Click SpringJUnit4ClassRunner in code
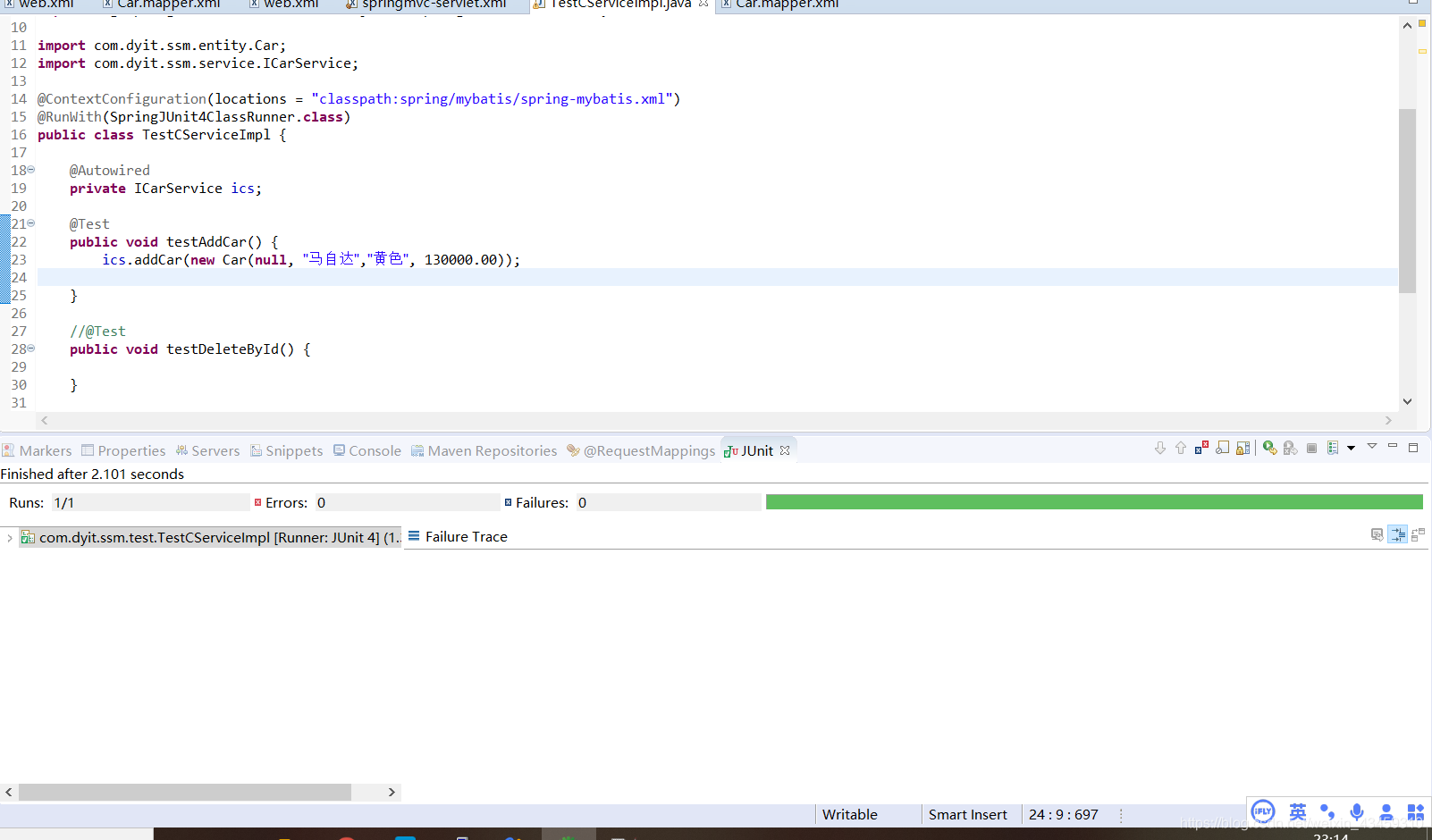Image resolution: width=1432 pixels, height=840 pixels. point(202,117)
